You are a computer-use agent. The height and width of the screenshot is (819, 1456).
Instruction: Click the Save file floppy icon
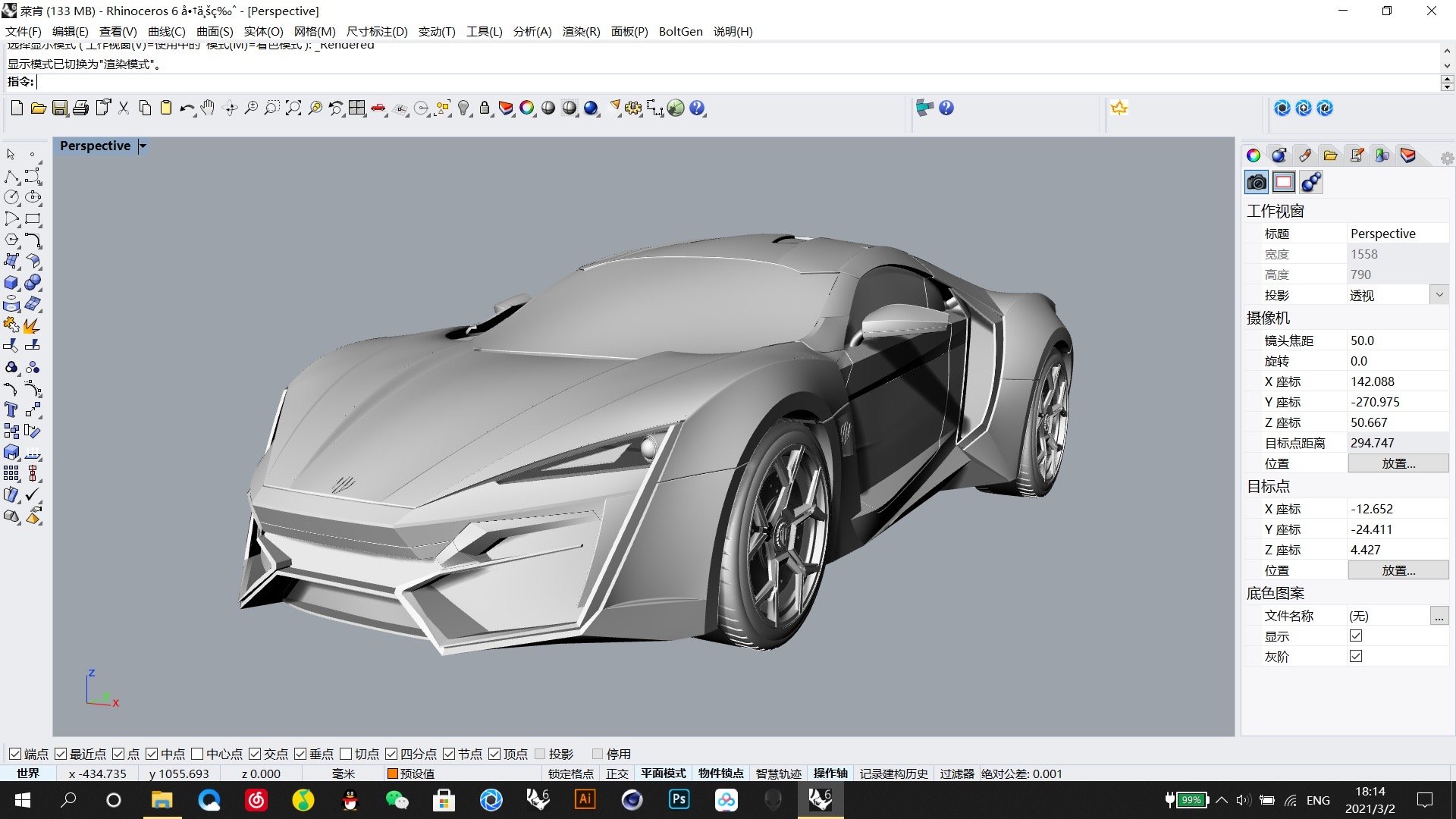[x=59, y=108]
